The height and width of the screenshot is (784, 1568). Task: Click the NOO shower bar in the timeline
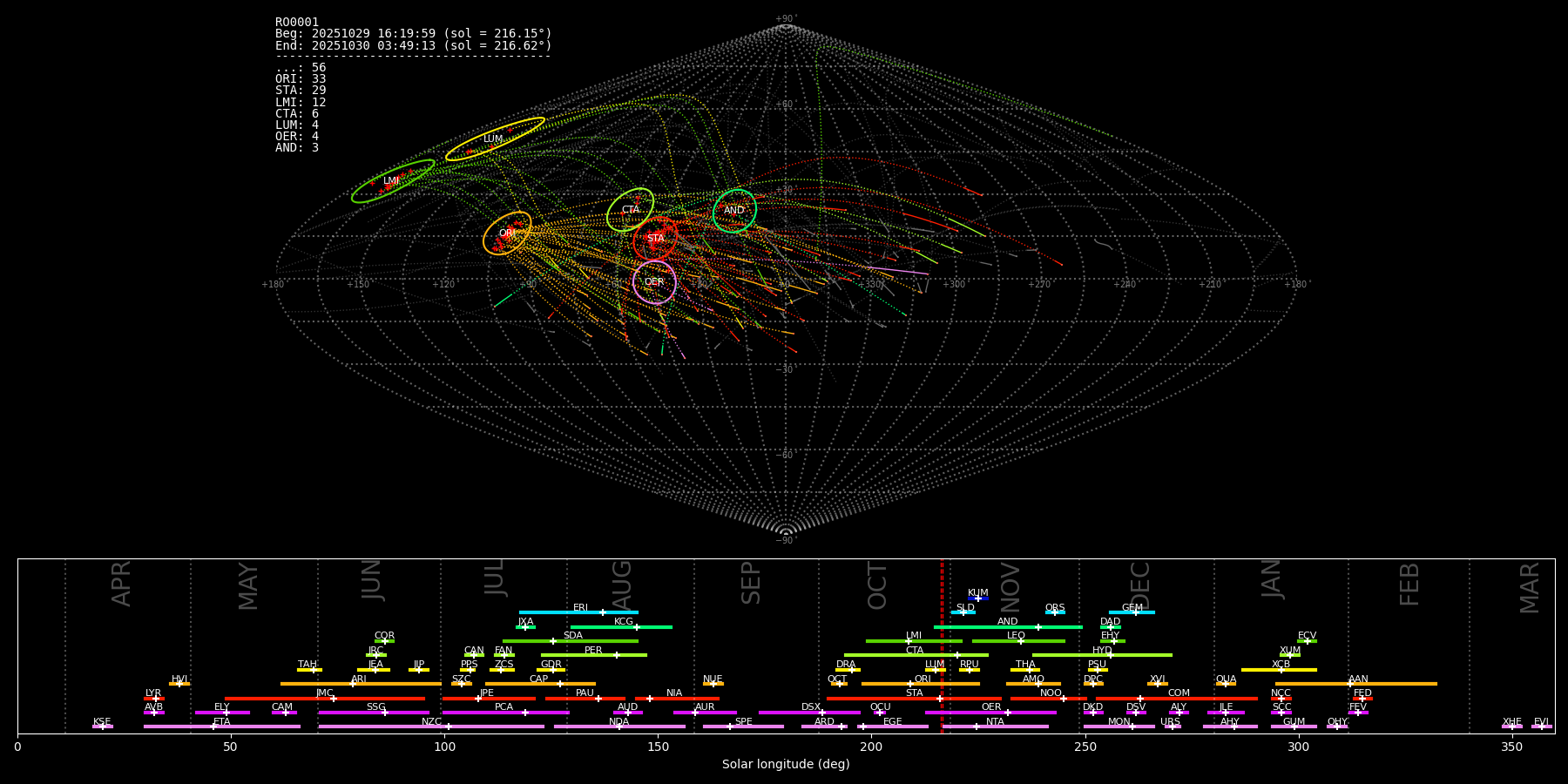click(x=1050, y=699)
